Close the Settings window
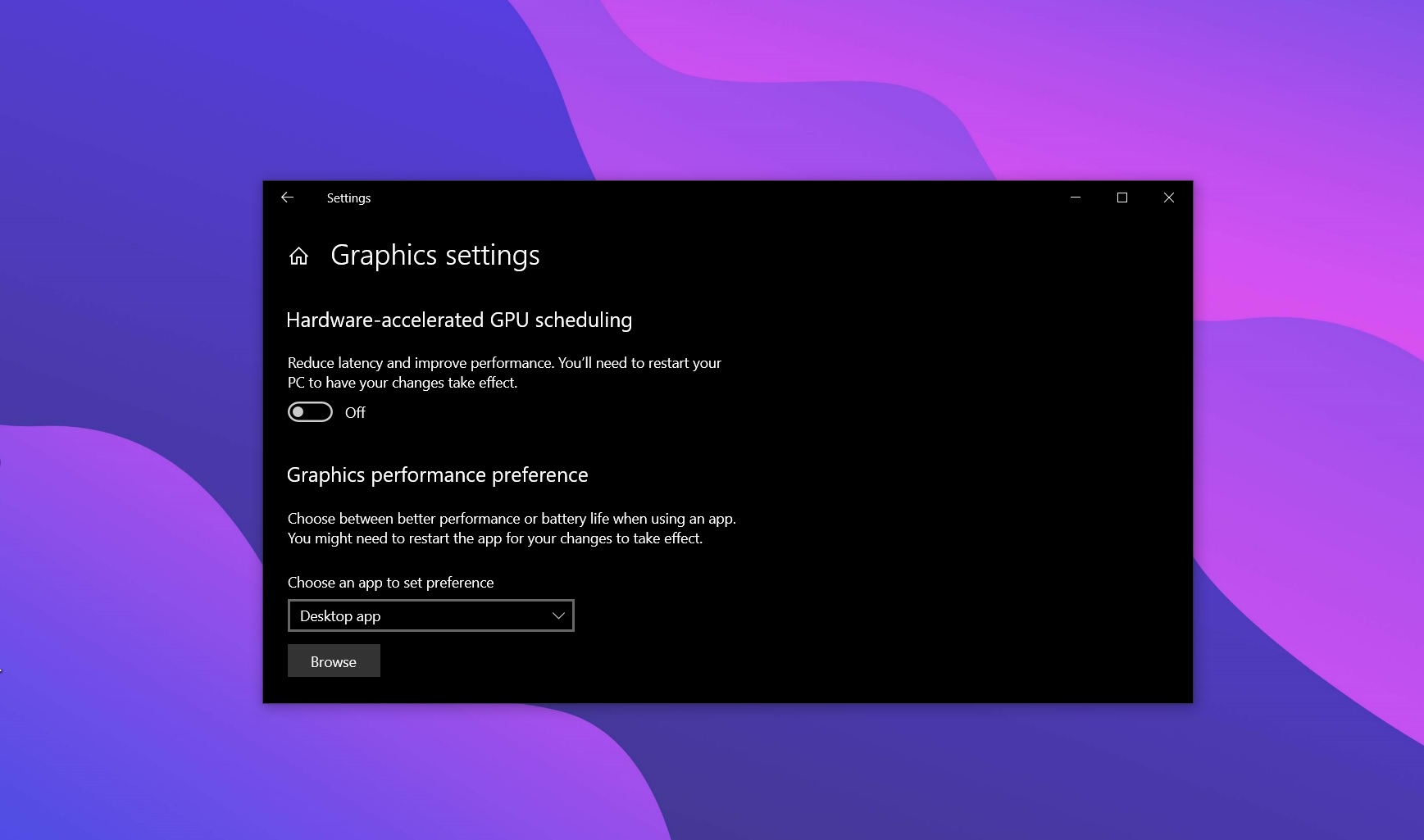Image resolution: width=1424 pixels, height=840 pixels. [x=1169, y=198]
